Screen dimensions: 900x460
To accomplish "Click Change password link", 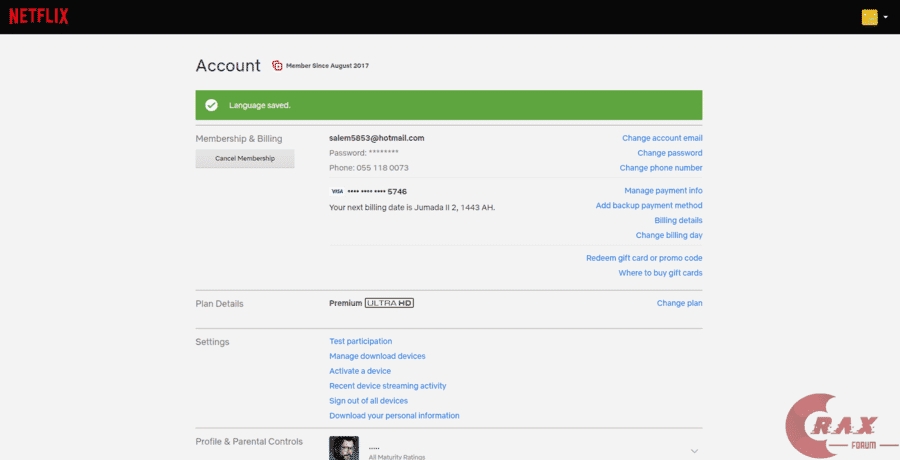I will [670, 153].
